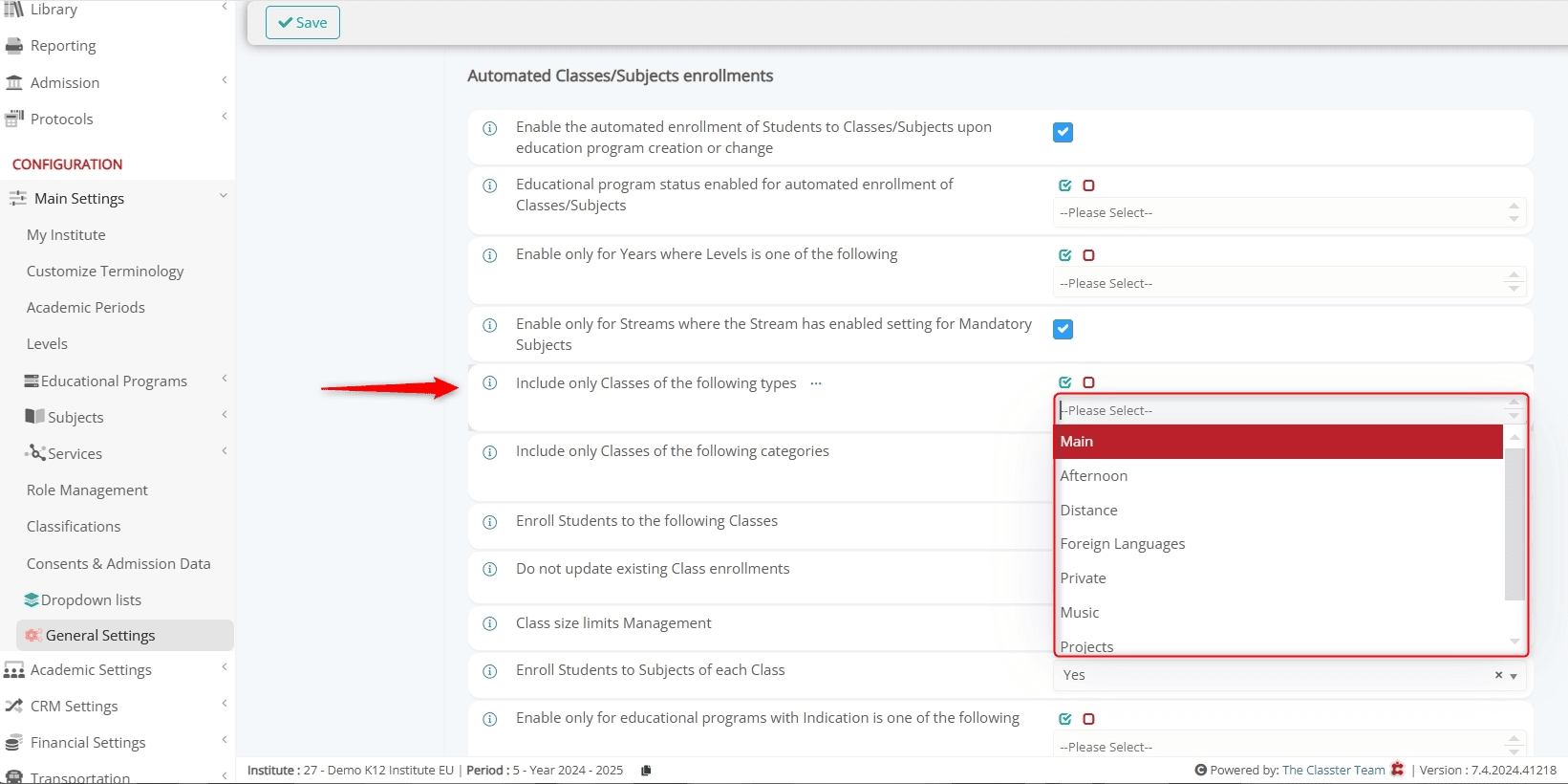Click deselect-all icon for Educational program status row

[1088, 185]
